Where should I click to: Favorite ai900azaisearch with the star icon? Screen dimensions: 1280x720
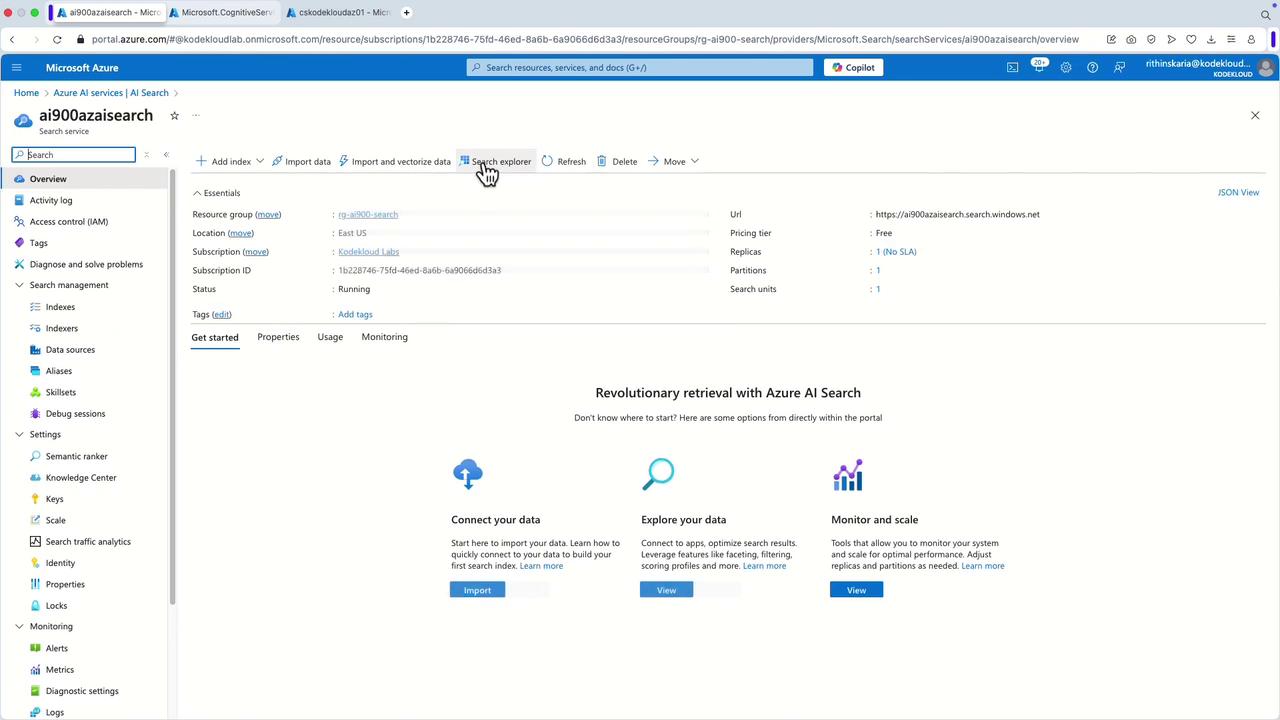pyautogui.click(x=174, y=116)
